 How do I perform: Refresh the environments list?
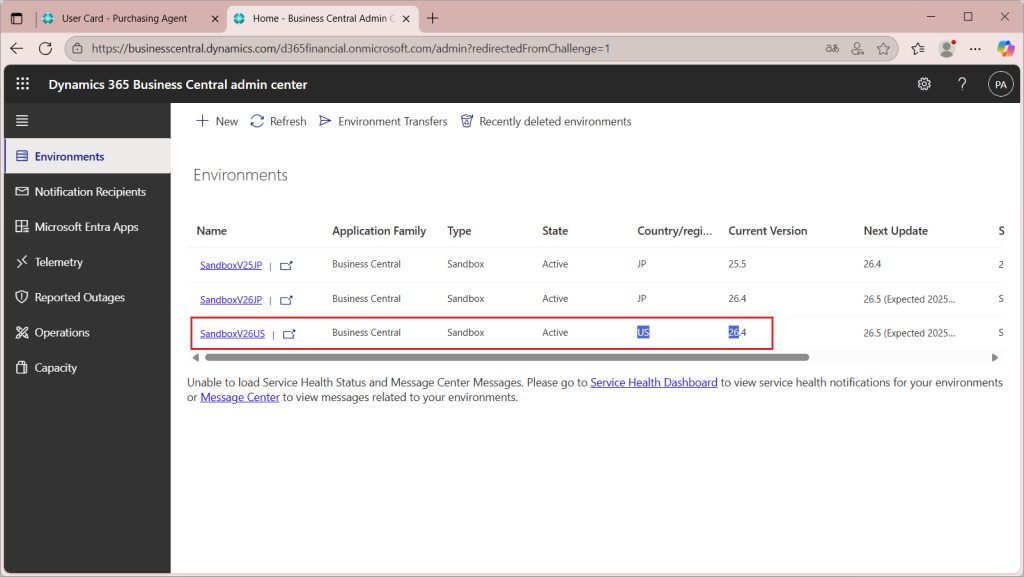[278, 121]
